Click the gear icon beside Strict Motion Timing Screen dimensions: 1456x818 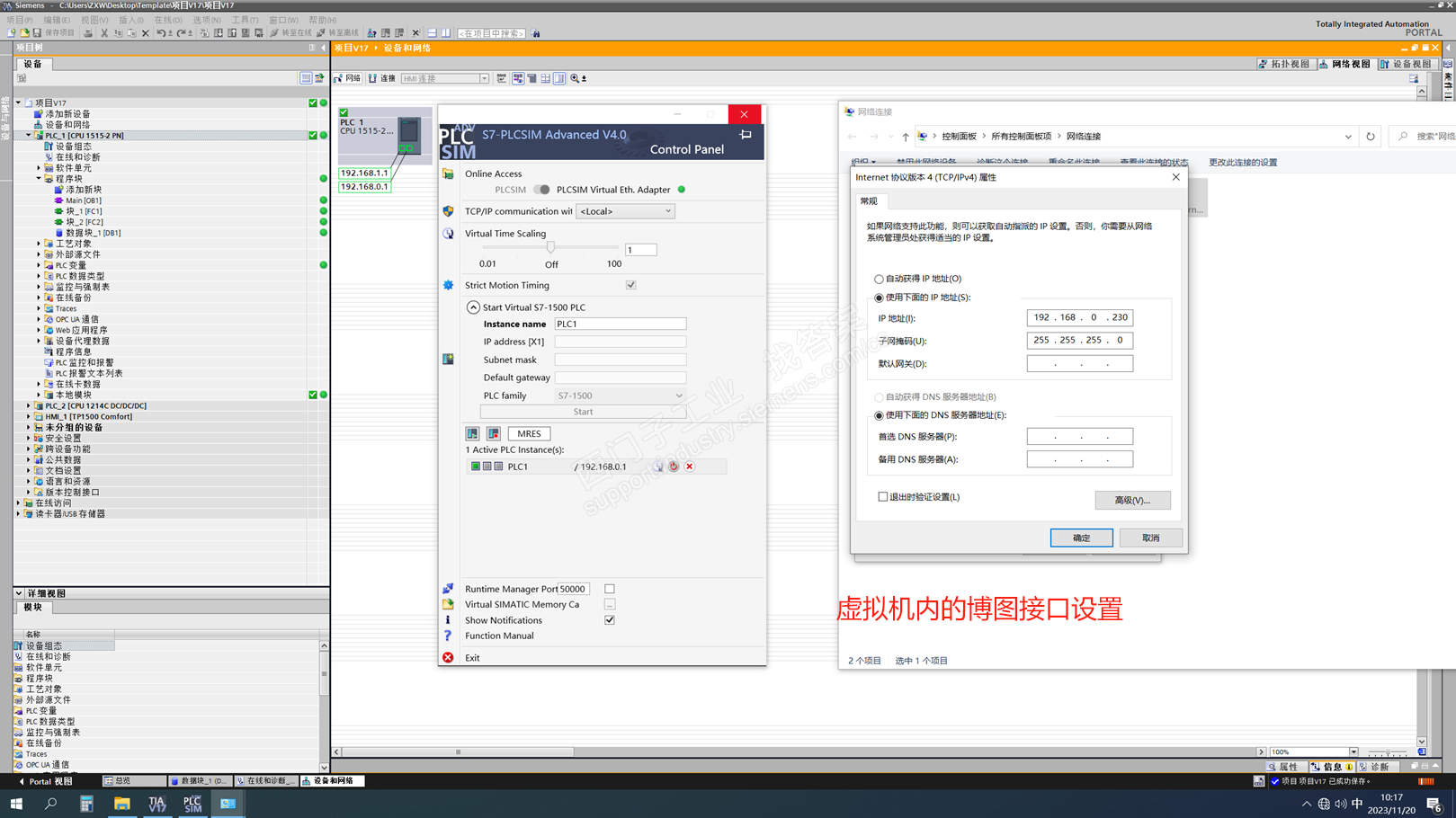pos(448,285)
